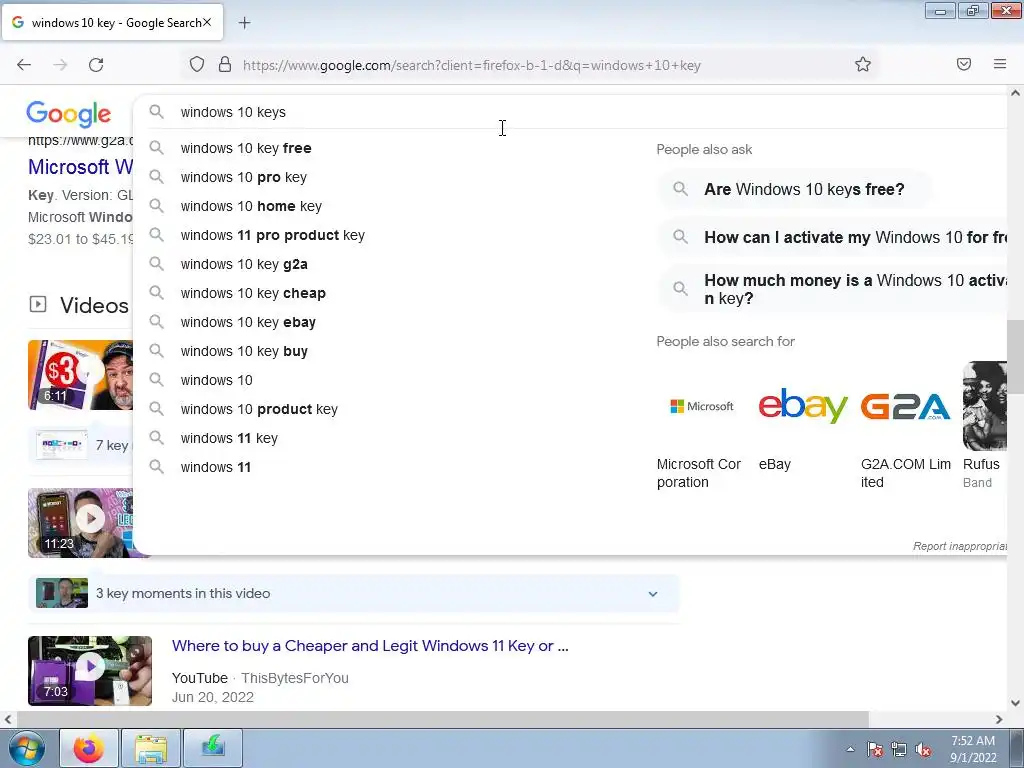Open Where to buy a Cheaper Windows 11 Key link
The height and width of the screenshot is (768, 1024).
click(x=370, y=646)
